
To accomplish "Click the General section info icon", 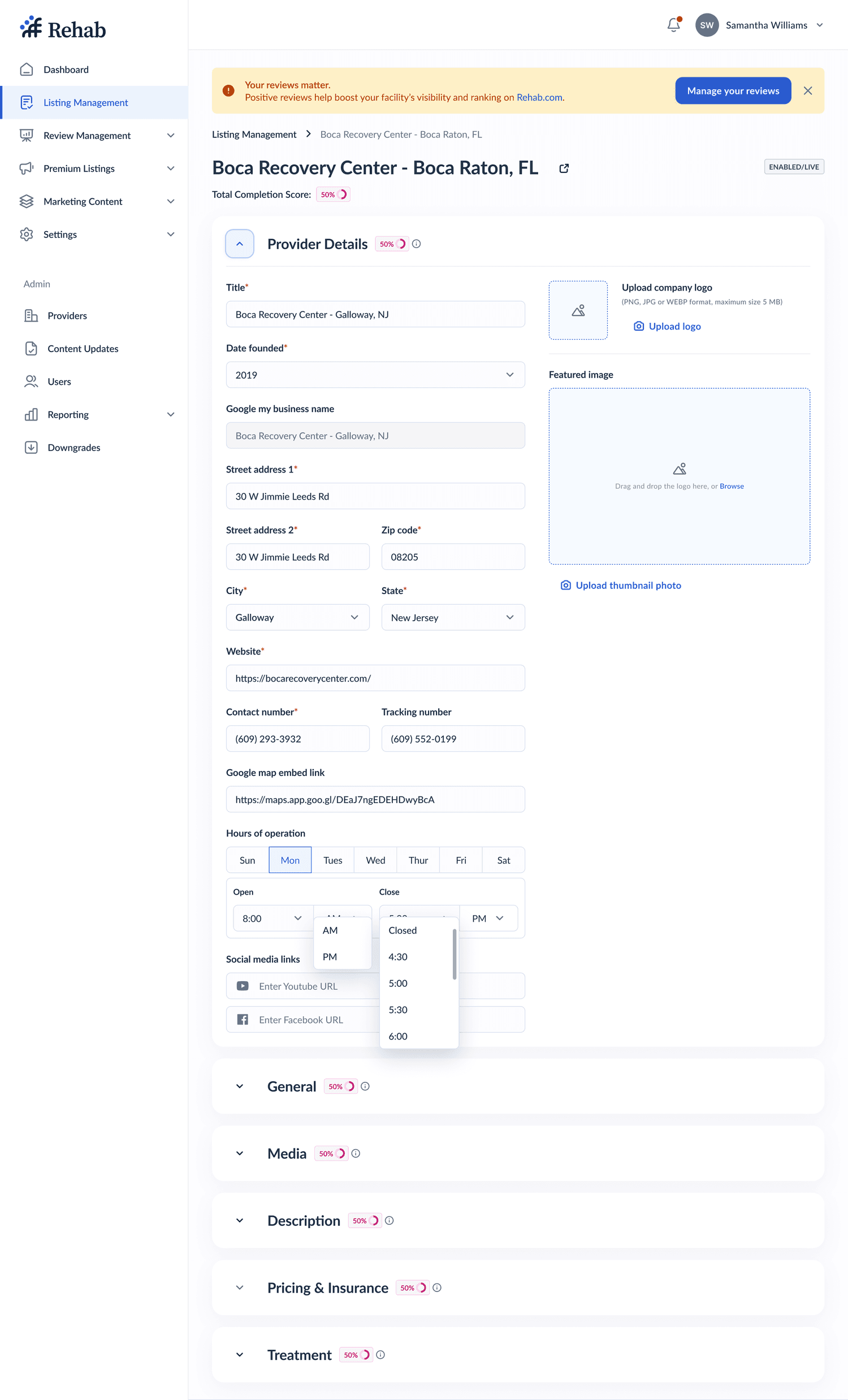I will click(365, 1086).
